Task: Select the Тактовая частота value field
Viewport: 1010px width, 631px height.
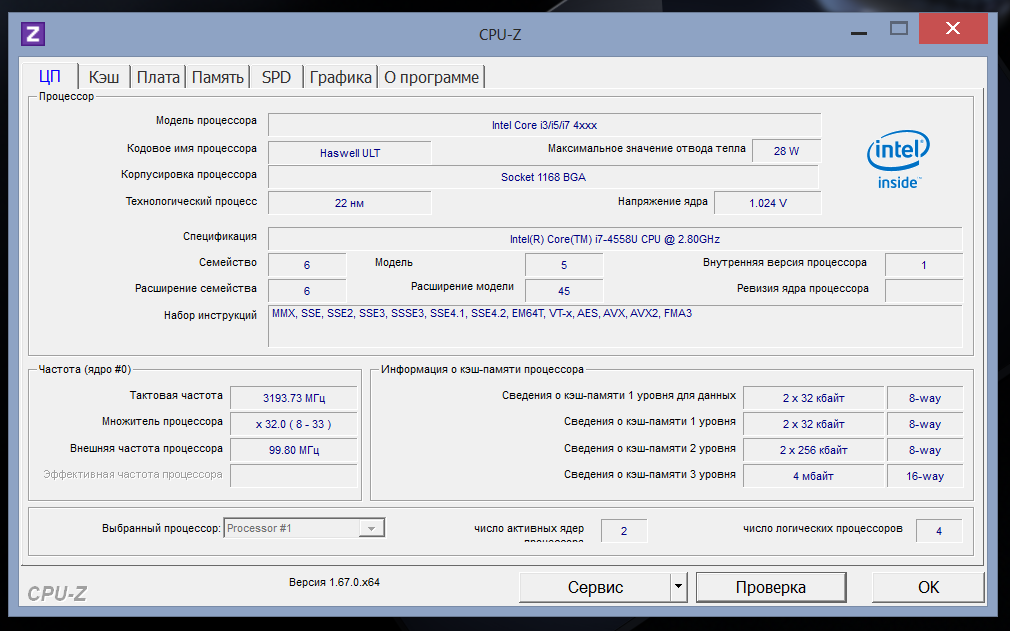Action: point(293,398)
